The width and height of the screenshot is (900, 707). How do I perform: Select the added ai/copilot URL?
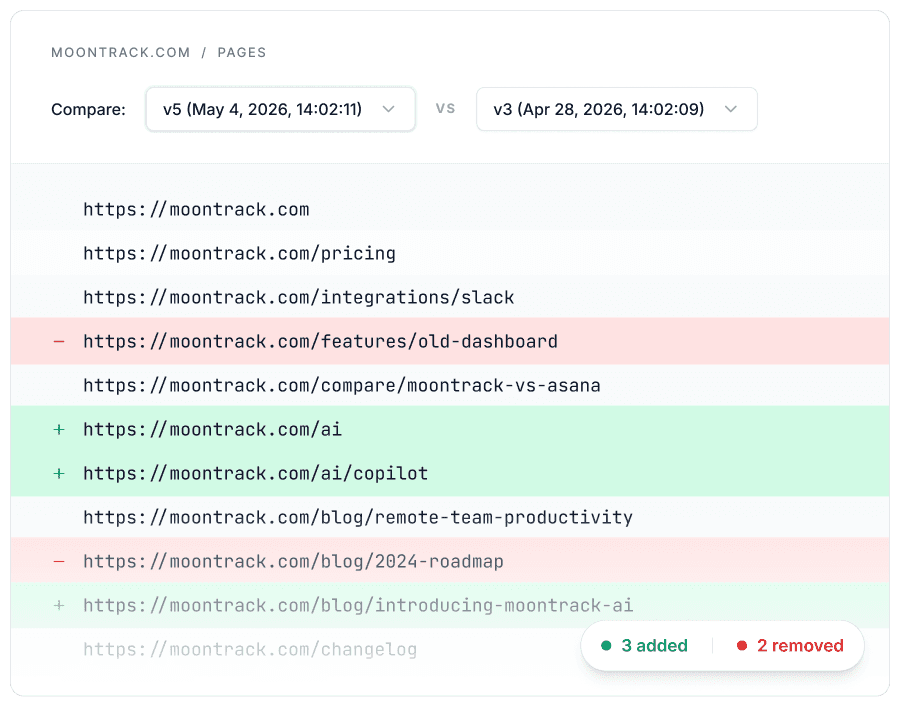(255, 474)
